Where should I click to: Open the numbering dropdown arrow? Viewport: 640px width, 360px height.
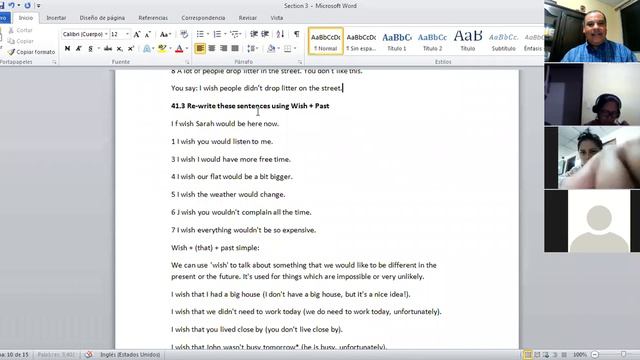(225, 34)
